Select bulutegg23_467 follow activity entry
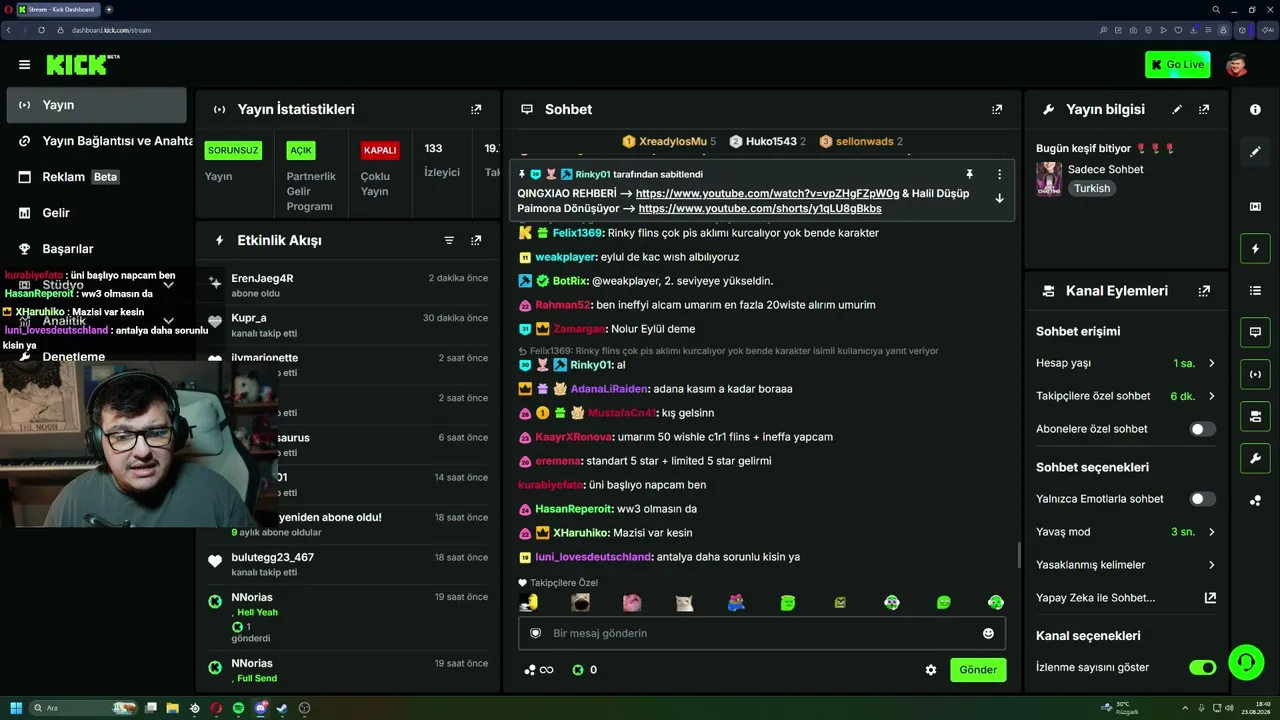This screenshot has height=720, width=1280. [348, 564]
